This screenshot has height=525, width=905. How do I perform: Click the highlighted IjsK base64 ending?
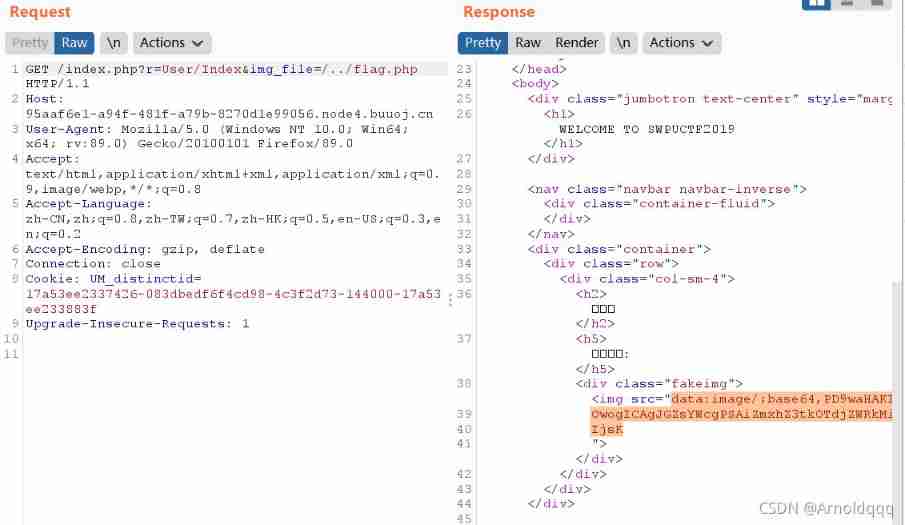pos(607,429)
